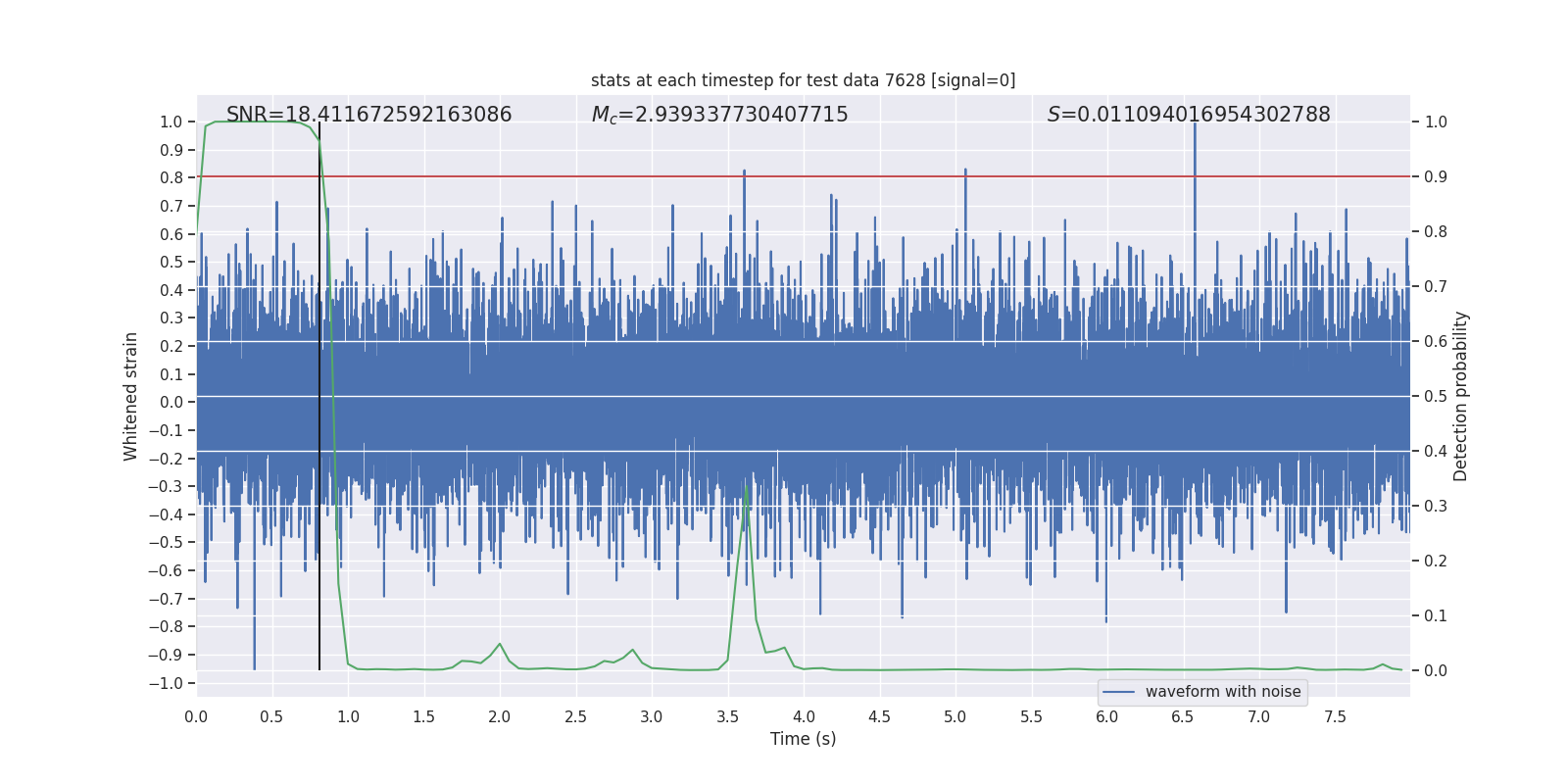Click the blue spike crossing red line near 5.0 s
Viewport: 1568px width, 784px height.
[x=965, y=172]
